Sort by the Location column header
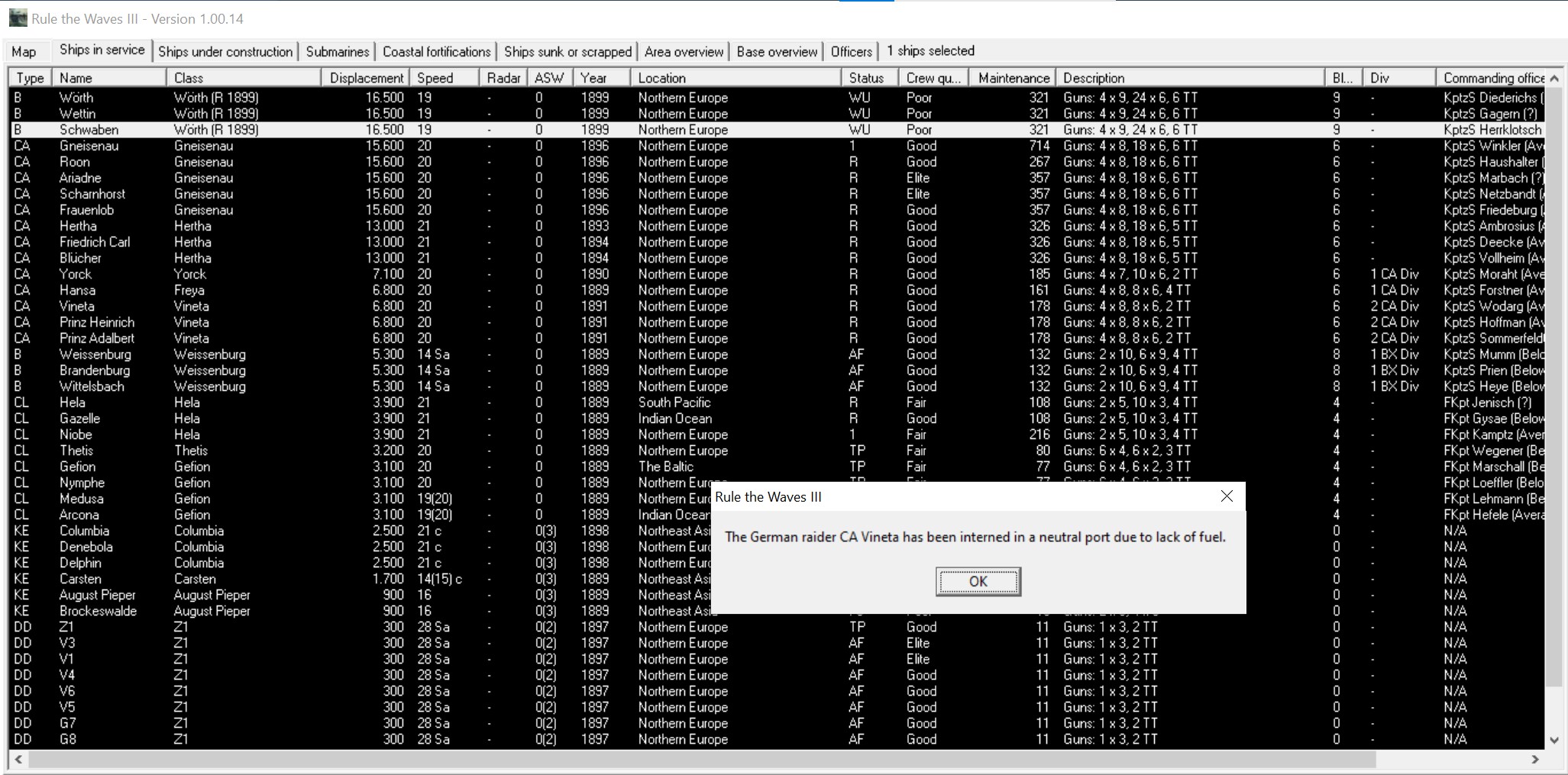This screenshot has height=775, width=1568. coord(736,78)
